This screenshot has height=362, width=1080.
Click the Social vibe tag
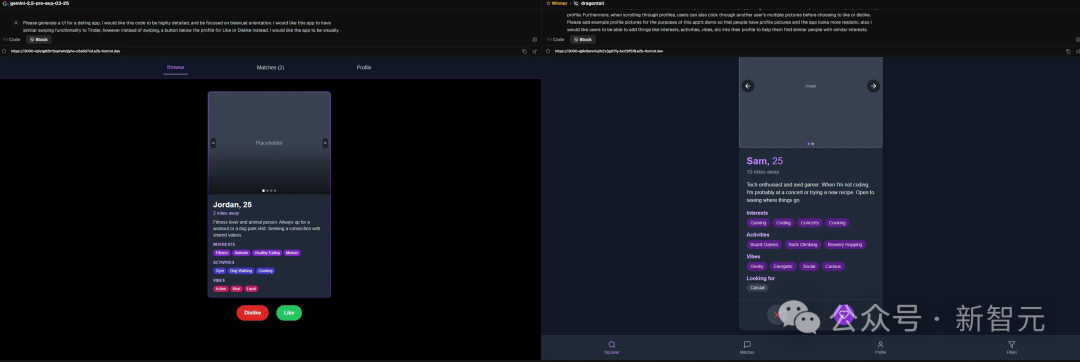click(x=809, y=266)
